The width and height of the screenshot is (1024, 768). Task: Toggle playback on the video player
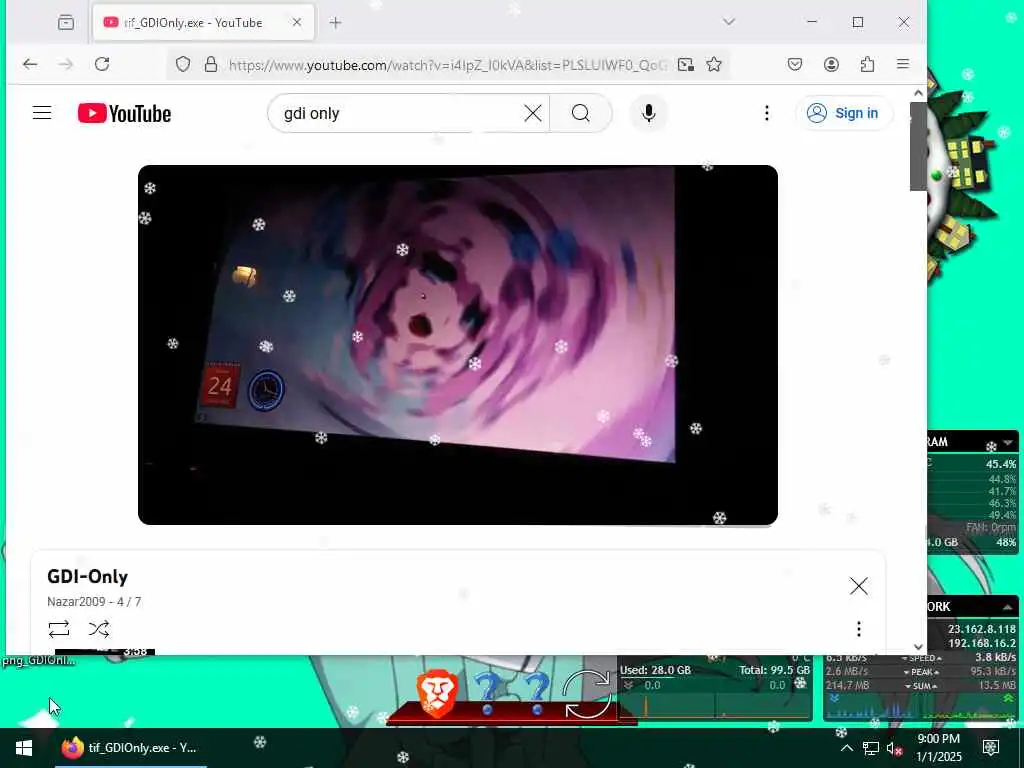(458, 345)
